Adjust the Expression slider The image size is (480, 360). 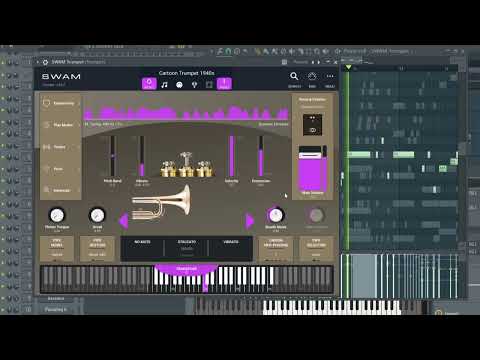click(x=261, y=156)
